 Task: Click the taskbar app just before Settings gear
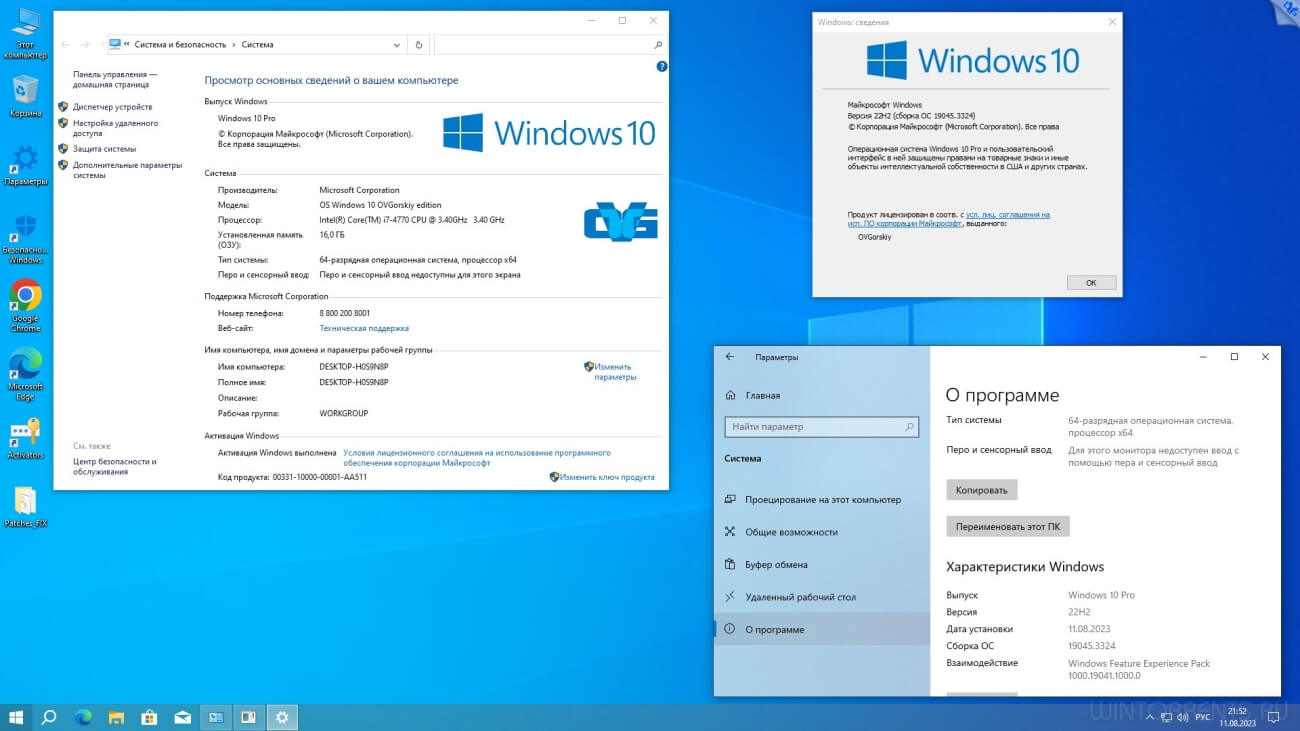click(248, 717)
